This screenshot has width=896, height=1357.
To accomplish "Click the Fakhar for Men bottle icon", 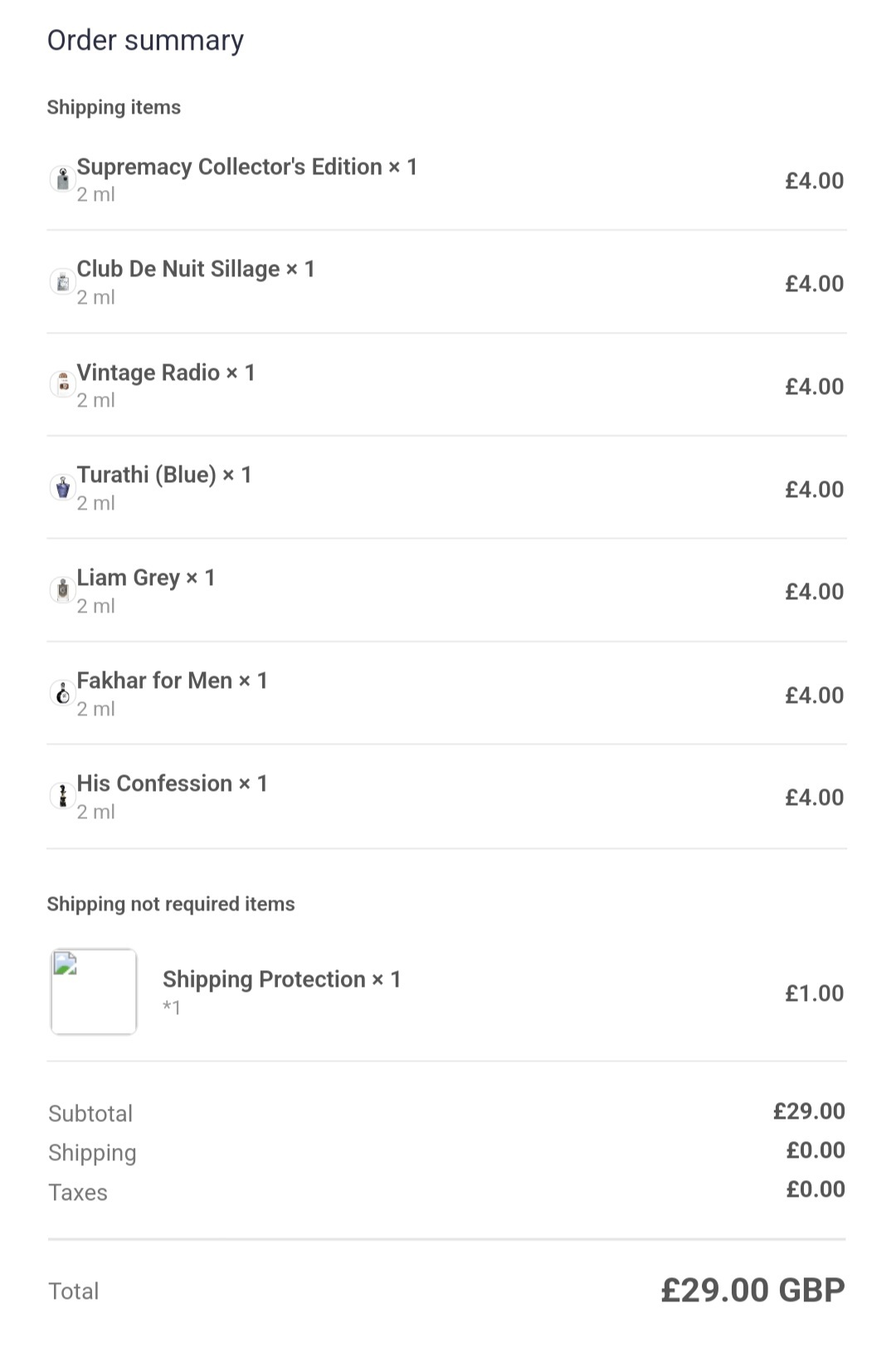I will (x=62, y=693).
